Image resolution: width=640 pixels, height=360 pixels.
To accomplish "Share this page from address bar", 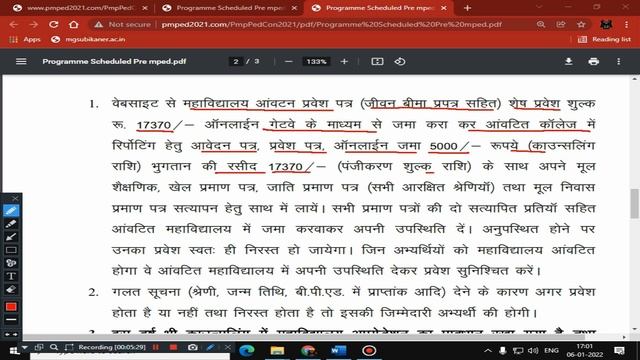I will coord(561,24).
